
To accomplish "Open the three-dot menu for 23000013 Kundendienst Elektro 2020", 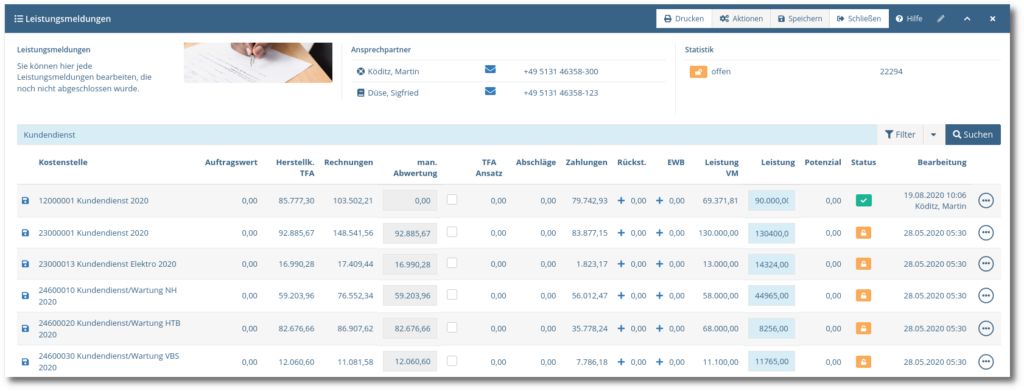I will point(985,264).
